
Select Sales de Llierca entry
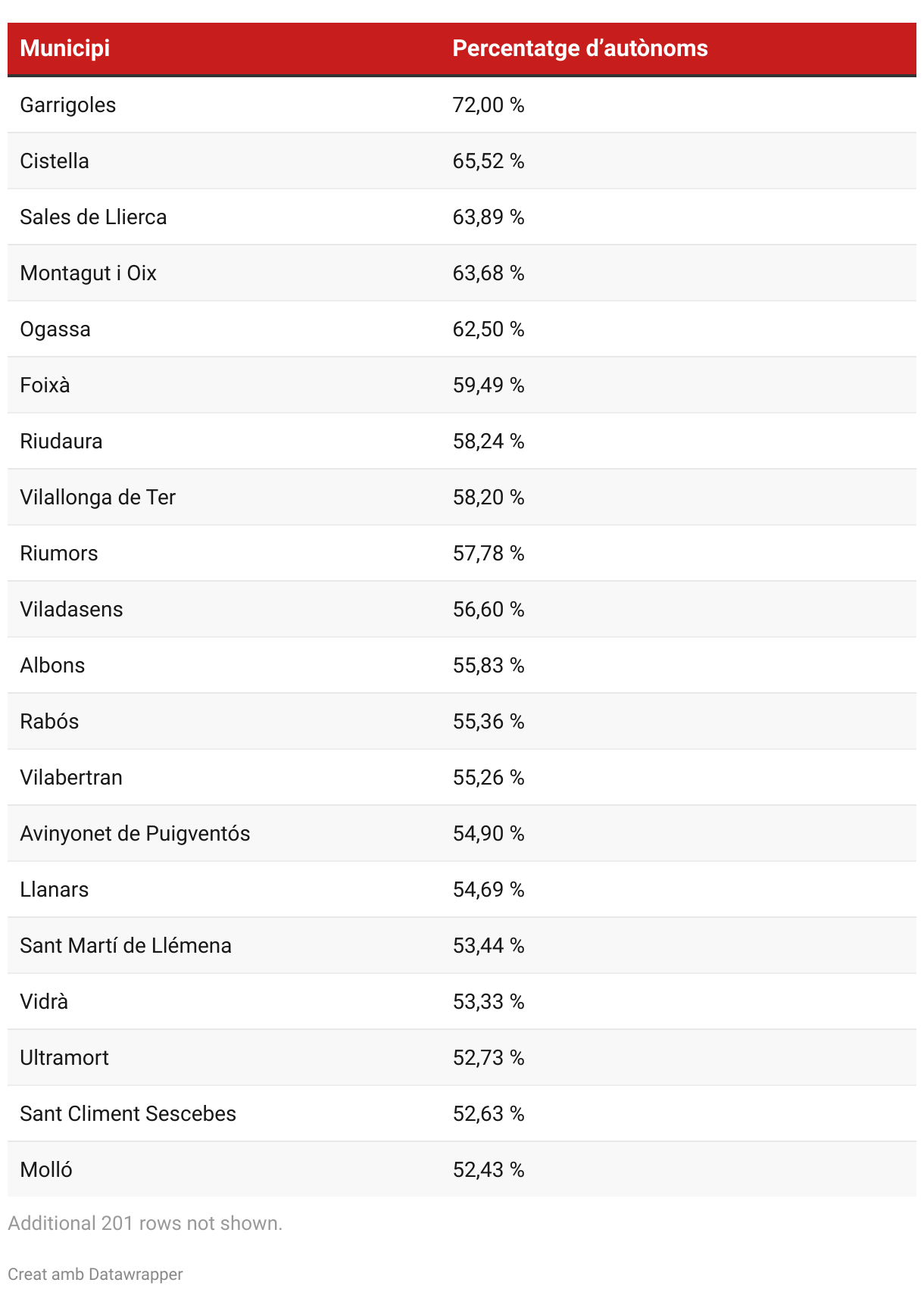pos(93,217)
